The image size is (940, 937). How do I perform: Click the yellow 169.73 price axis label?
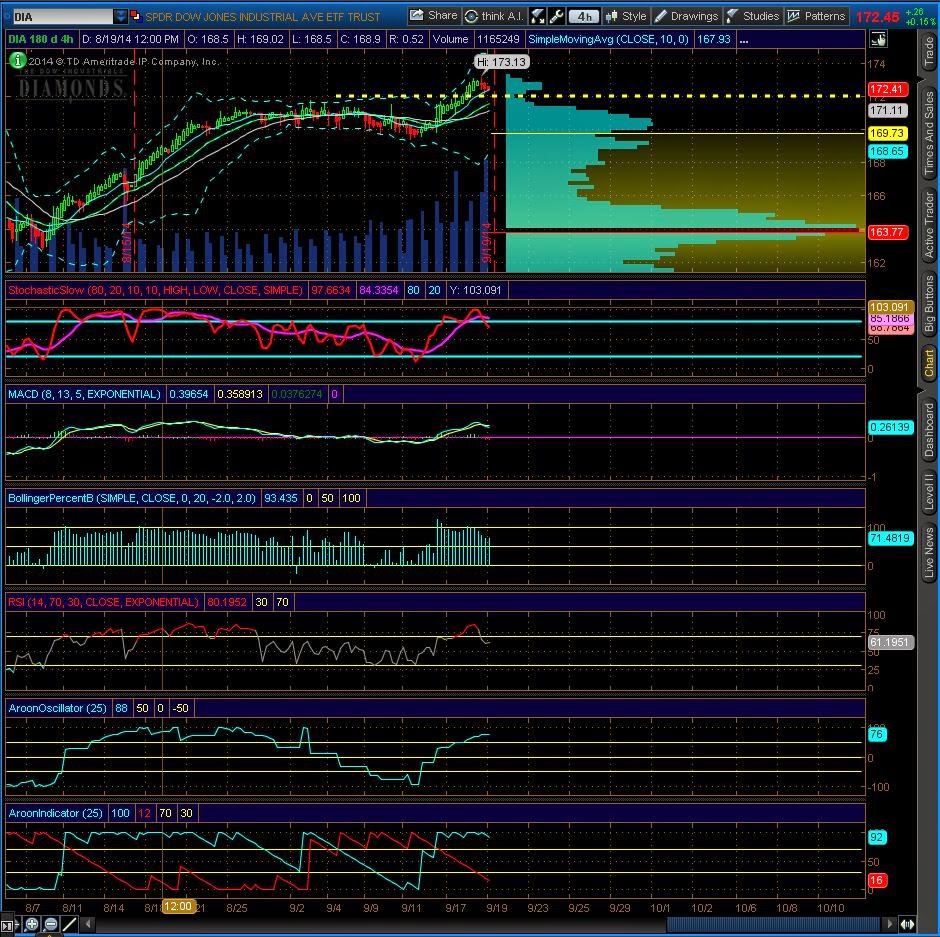click(887, 133)
